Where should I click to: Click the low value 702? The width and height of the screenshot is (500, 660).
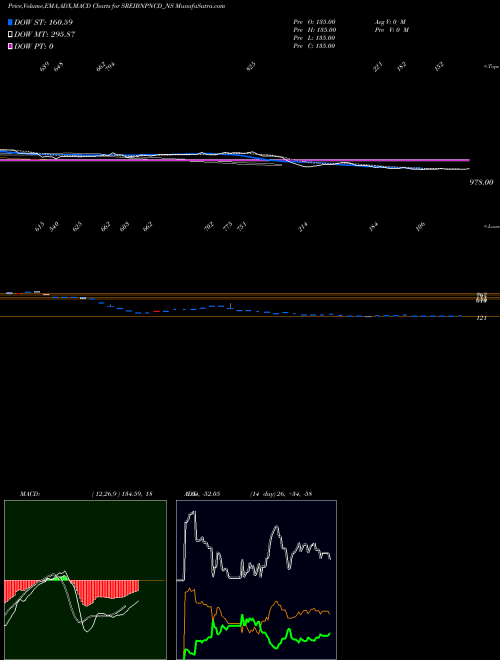click(209, 227)
